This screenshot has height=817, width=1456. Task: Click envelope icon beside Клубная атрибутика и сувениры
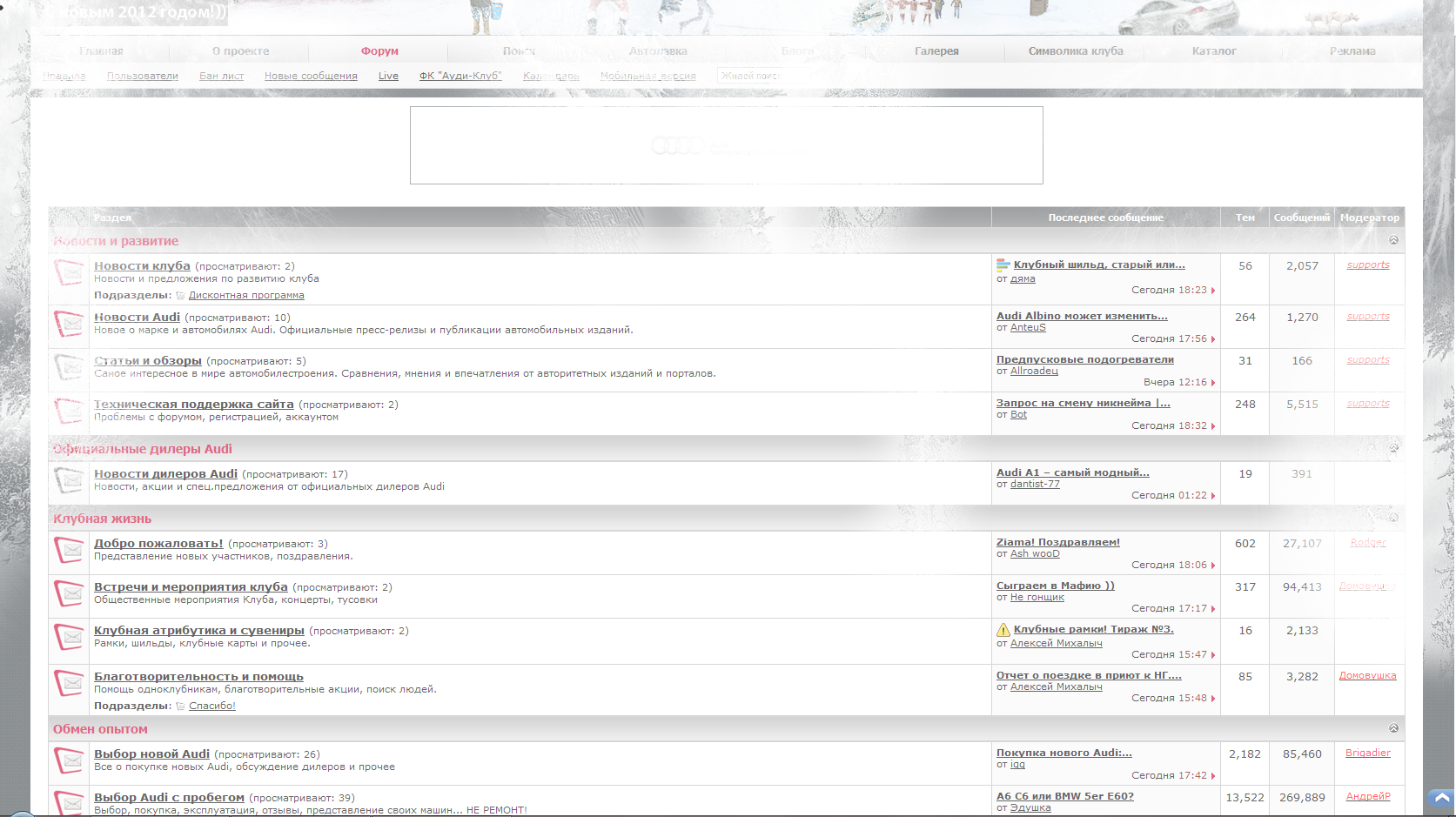[x=69, y=638]
